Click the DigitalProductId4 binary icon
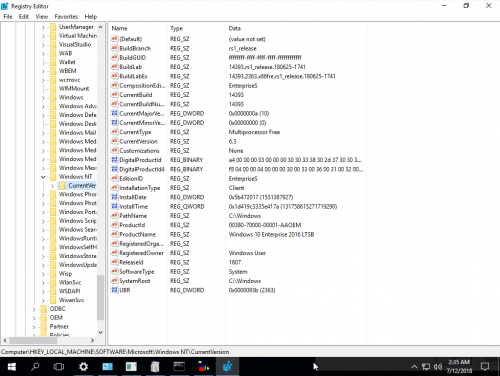Image resolution: width=500 pixels, height=376 pixels. click(x=114, y=169)
